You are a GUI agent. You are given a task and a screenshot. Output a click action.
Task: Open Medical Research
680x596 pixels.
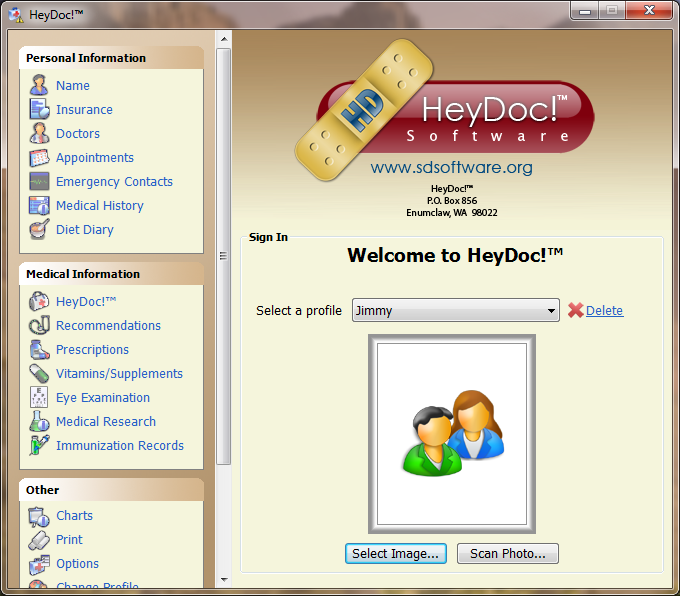coord(106,421)
